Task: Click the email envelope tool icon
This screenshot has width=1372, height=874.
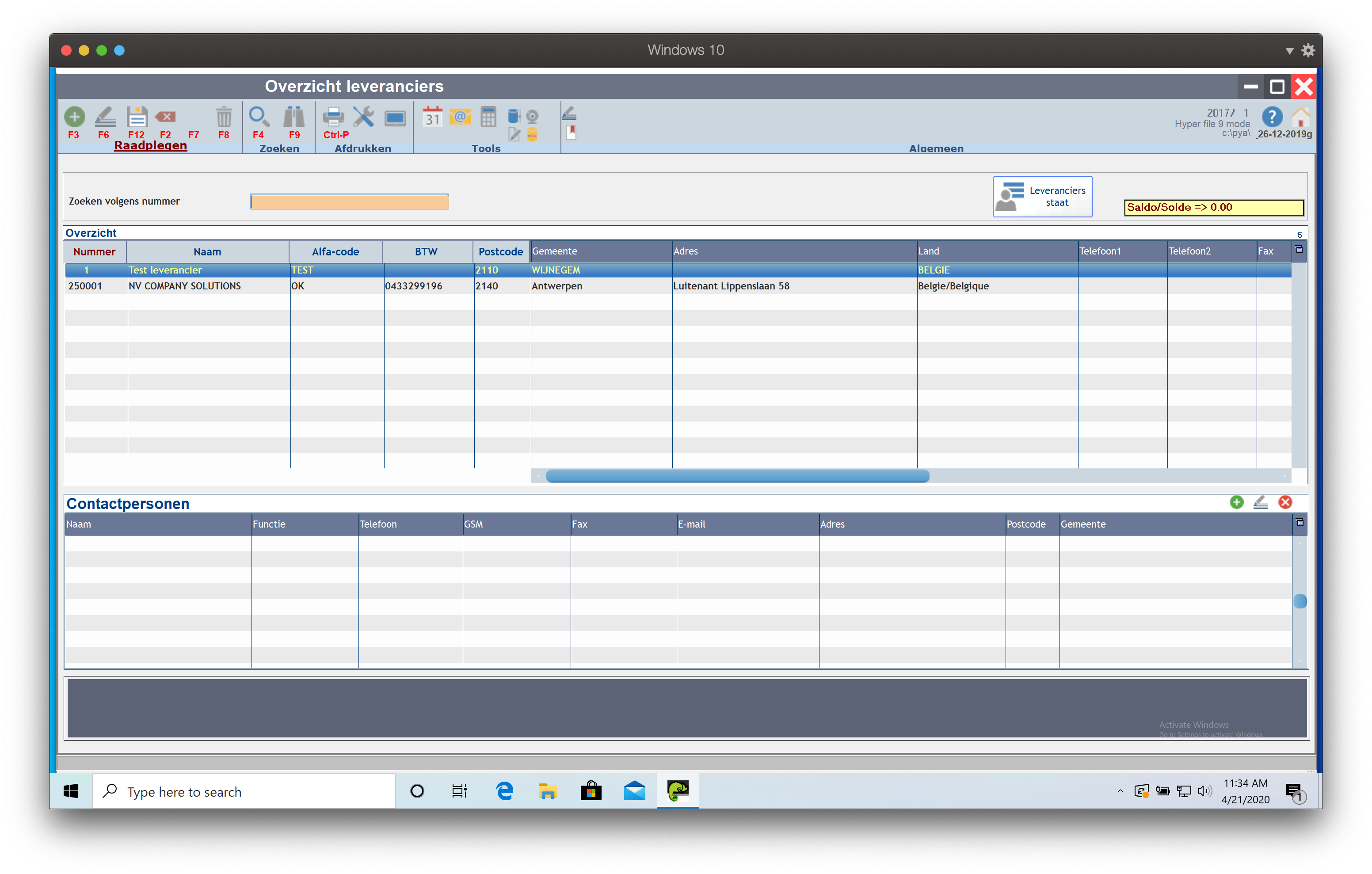Action: (x=460, y=117)
